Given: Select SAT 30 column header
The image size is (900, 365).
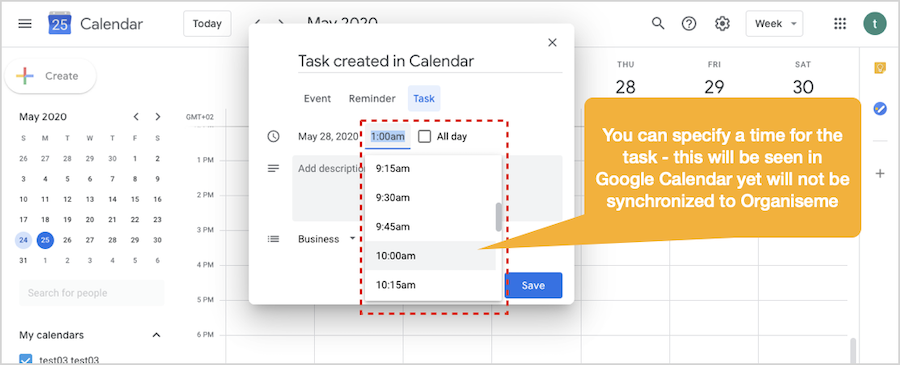Looking at the screenshot, I should click(803, 79).
